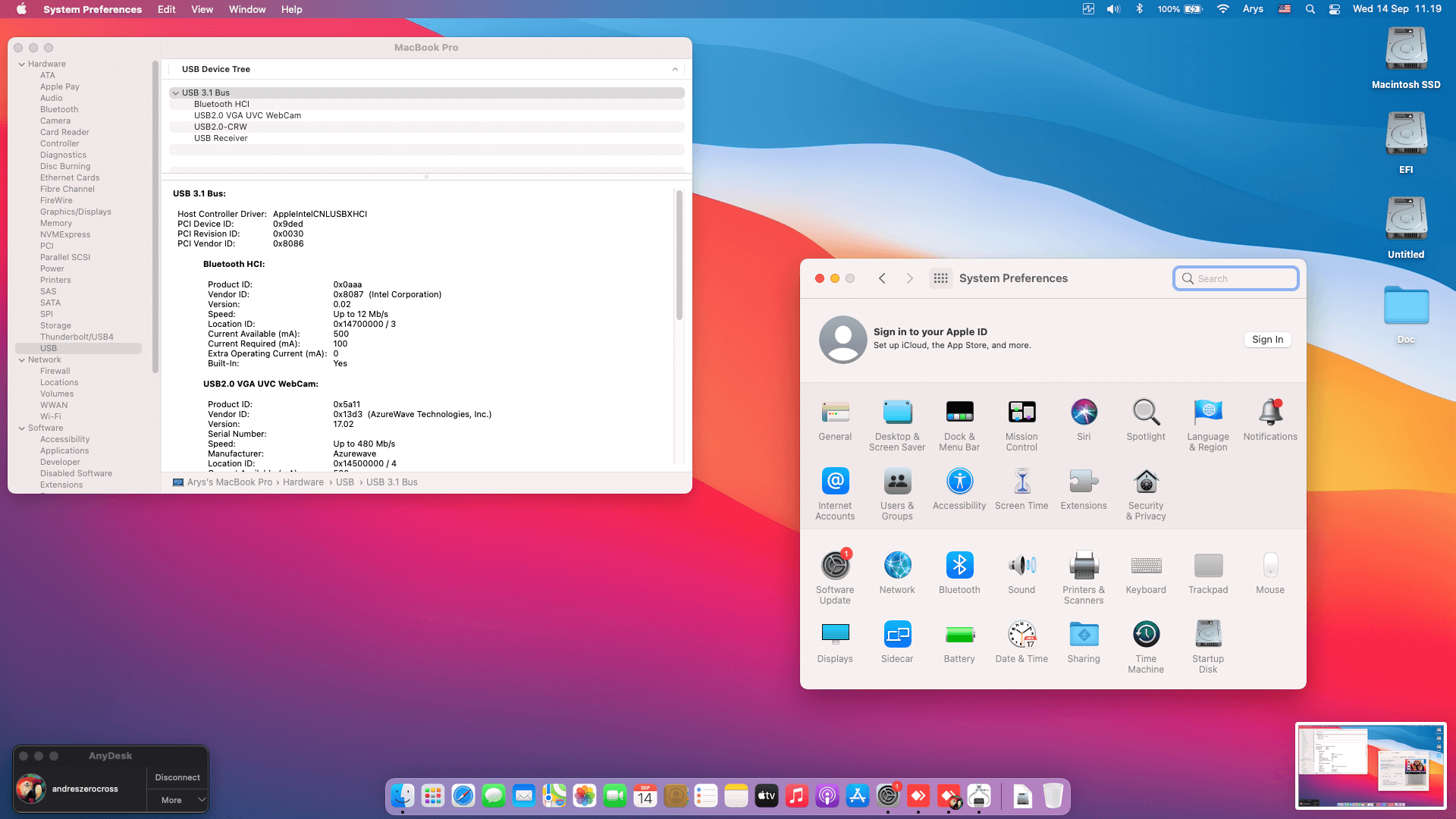Click Hardware in the path bar
The width and height of the screenshot is (1456, 819).
[x=303, y=482]
